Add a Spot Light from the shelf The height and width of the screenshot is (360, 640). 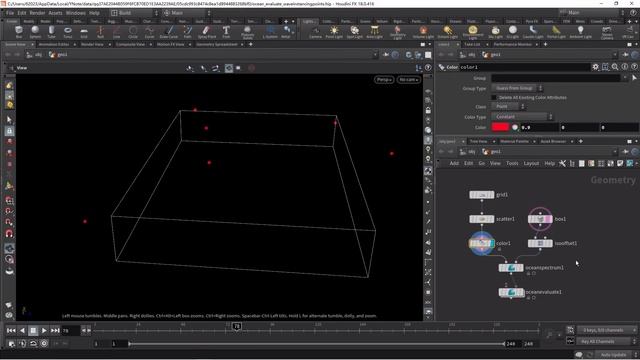[x=354, y=31]
